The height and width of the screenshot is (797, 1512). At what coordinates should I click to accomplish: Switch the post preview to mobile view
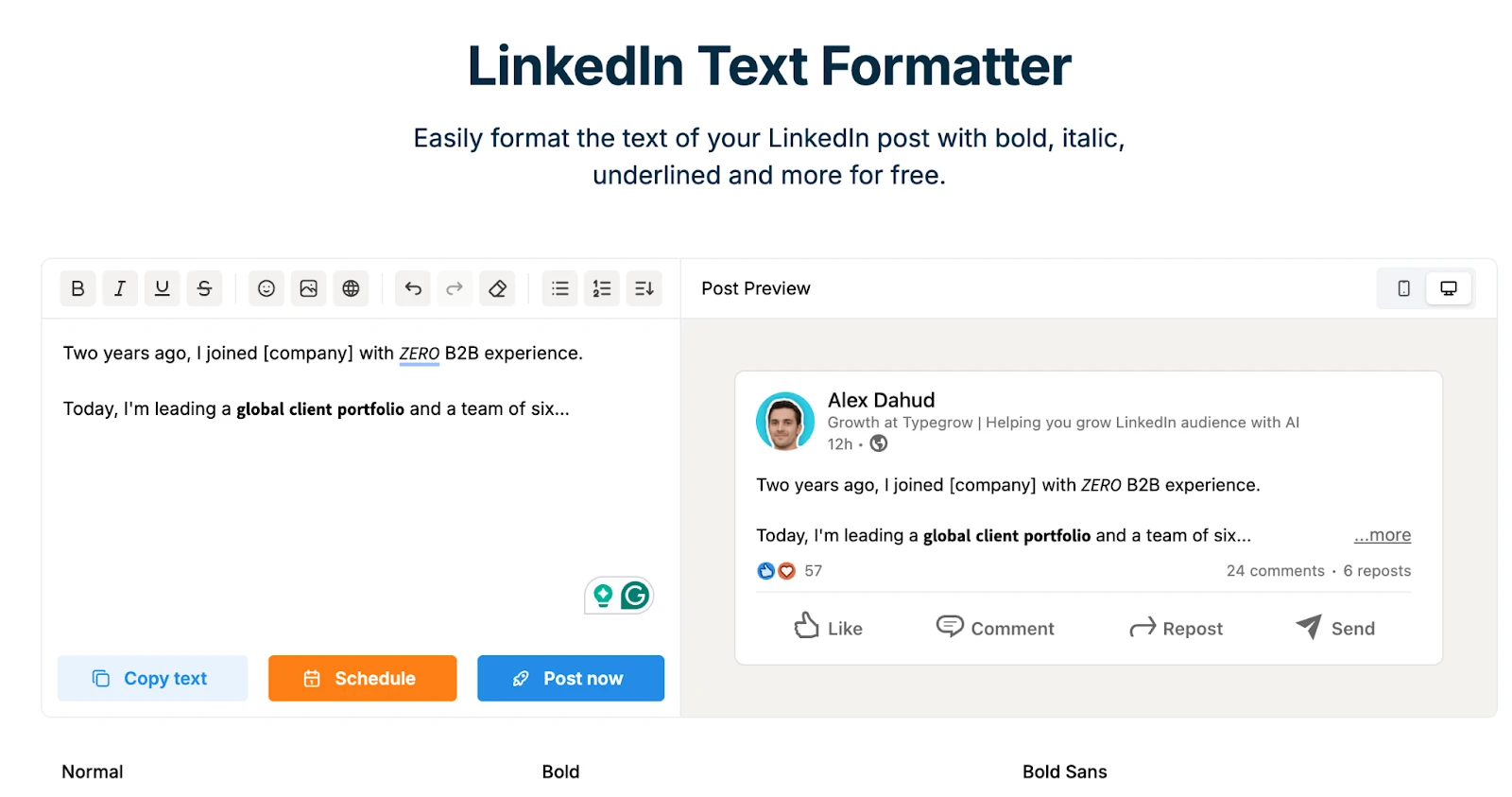[1403, 288]
